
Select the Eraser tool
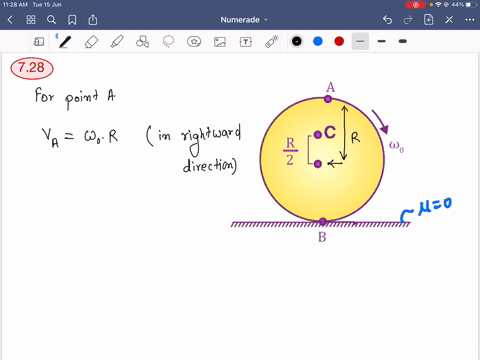pos(91,42)
